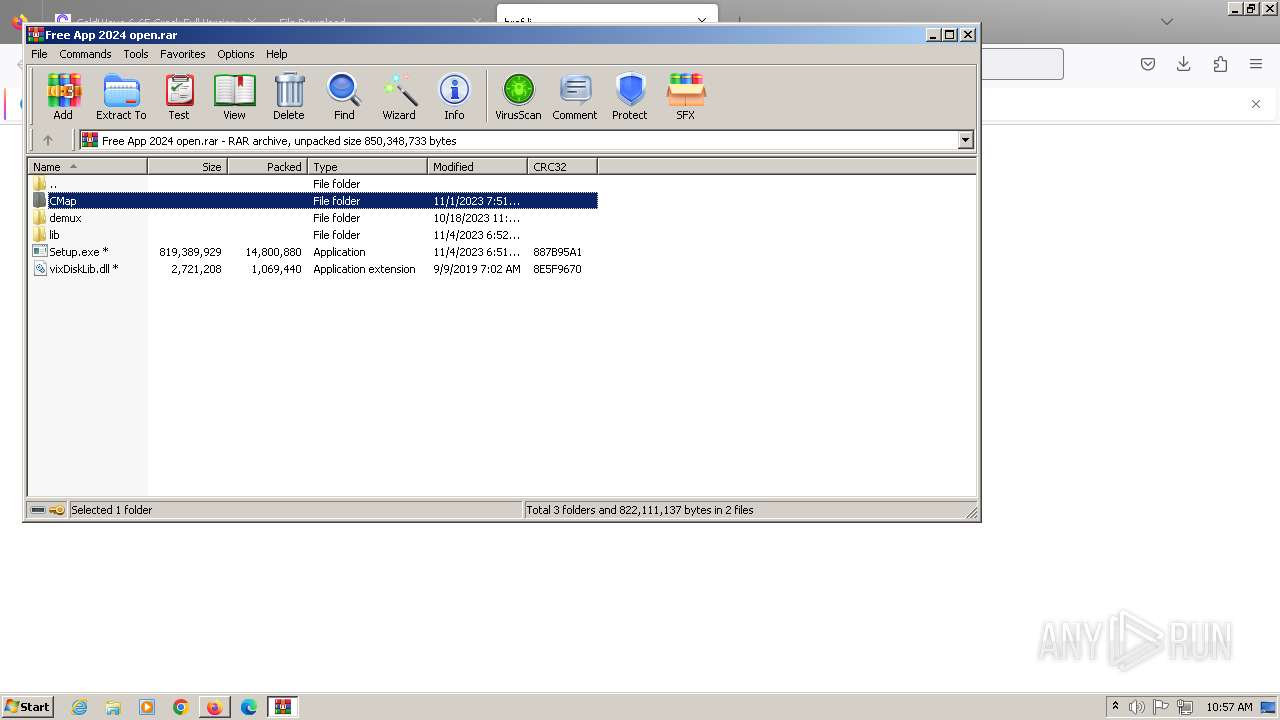Launch the Wizard tool
The width and height of the screenshot is (1280, 720).
(x=399, y=97)
